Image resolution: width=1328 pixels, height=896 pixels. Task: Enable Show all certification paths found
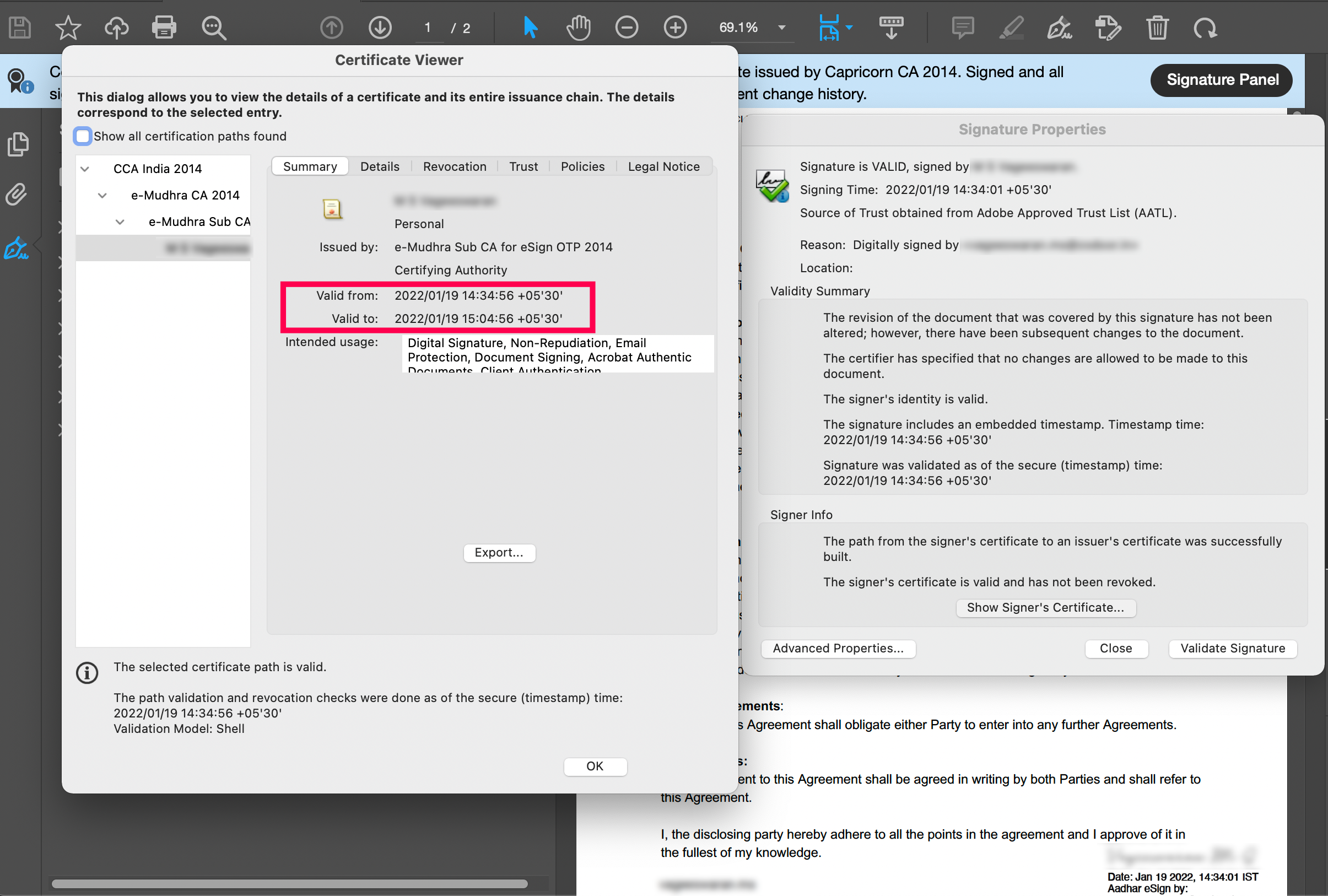83,136
